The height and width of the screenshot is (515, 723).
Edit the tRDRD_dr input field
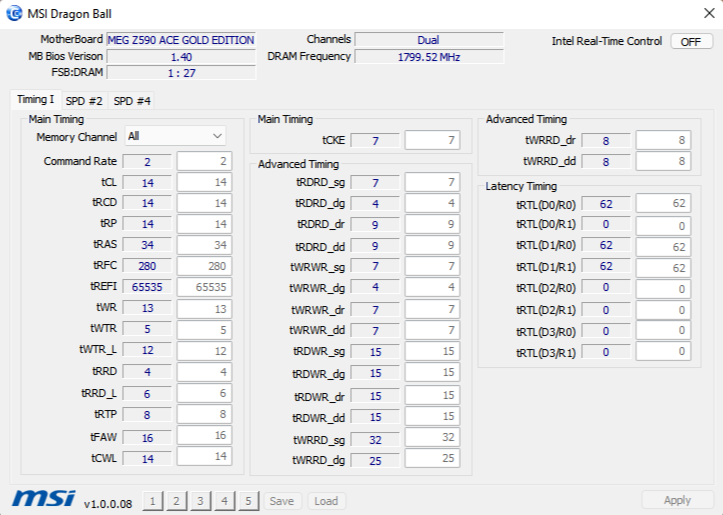pyautogui.click(x=433, y=224)
